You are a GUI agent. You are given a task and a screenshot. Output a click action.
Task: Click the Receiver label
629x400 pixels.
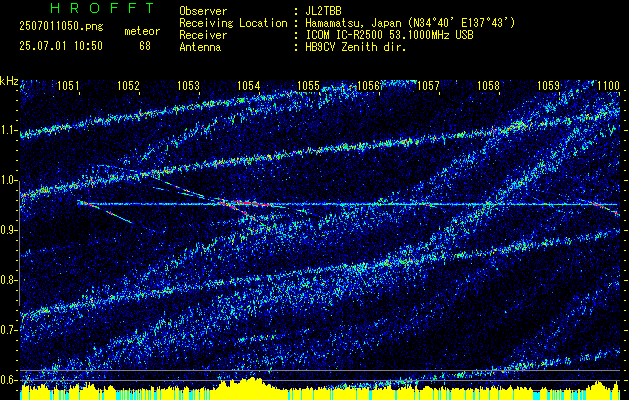tap(203, 35)
